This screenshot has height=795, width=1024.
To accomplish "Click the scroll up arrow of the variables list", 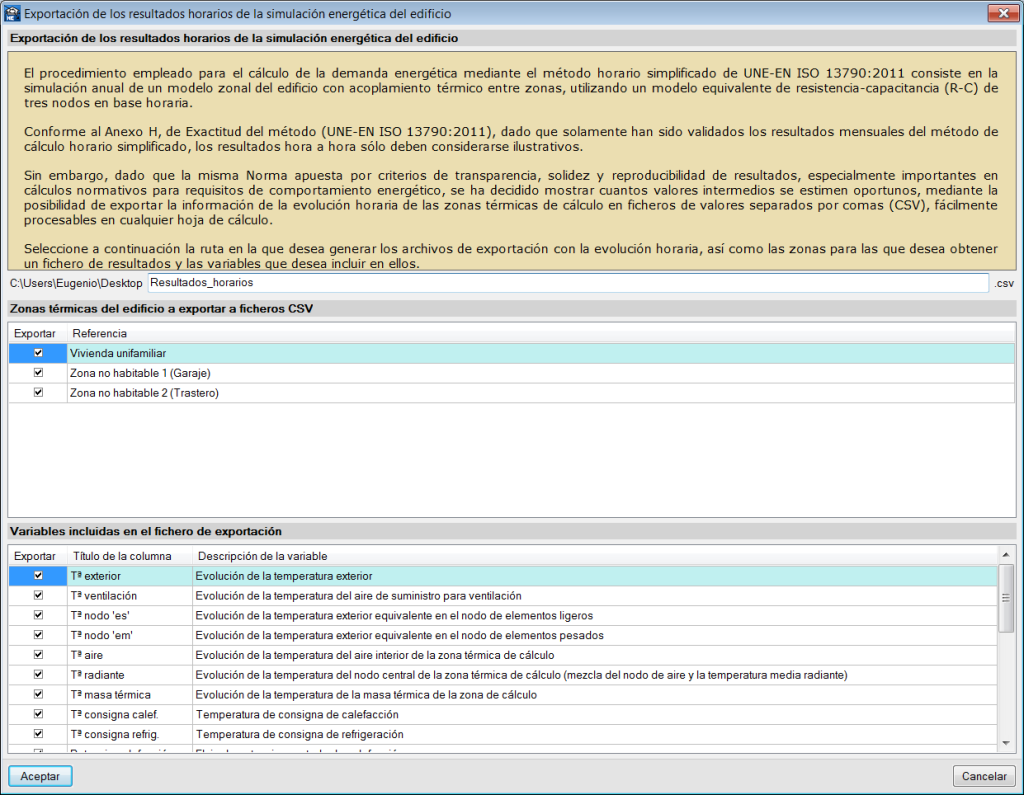I will pyautogui.click(x=1006, y=555).
